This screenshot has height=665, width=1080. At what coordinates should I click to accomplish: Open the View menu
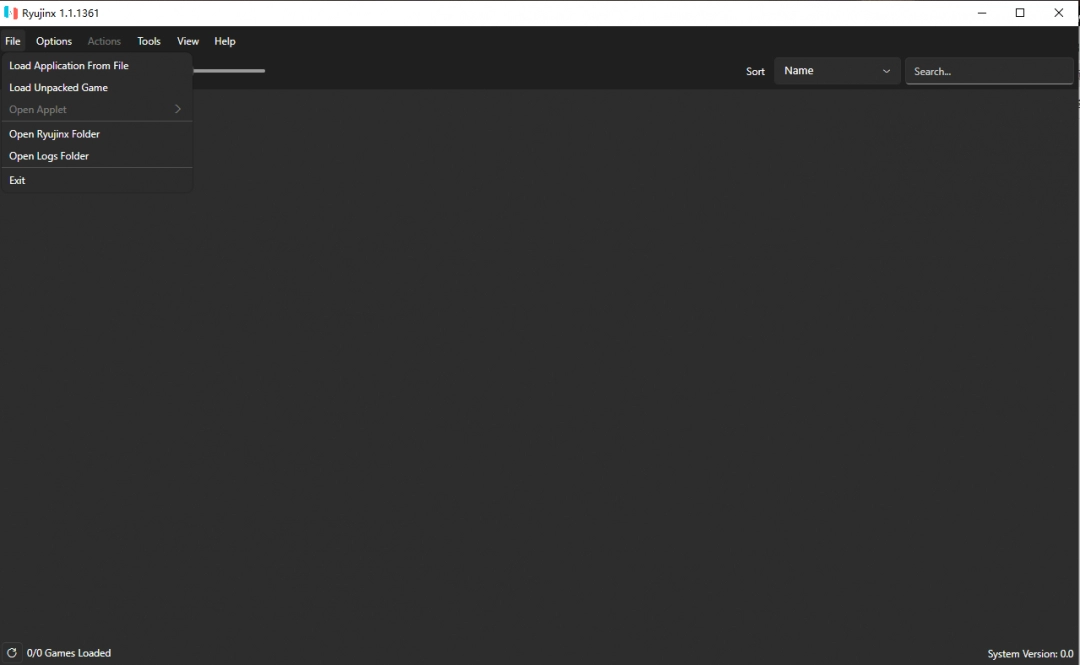188,41
